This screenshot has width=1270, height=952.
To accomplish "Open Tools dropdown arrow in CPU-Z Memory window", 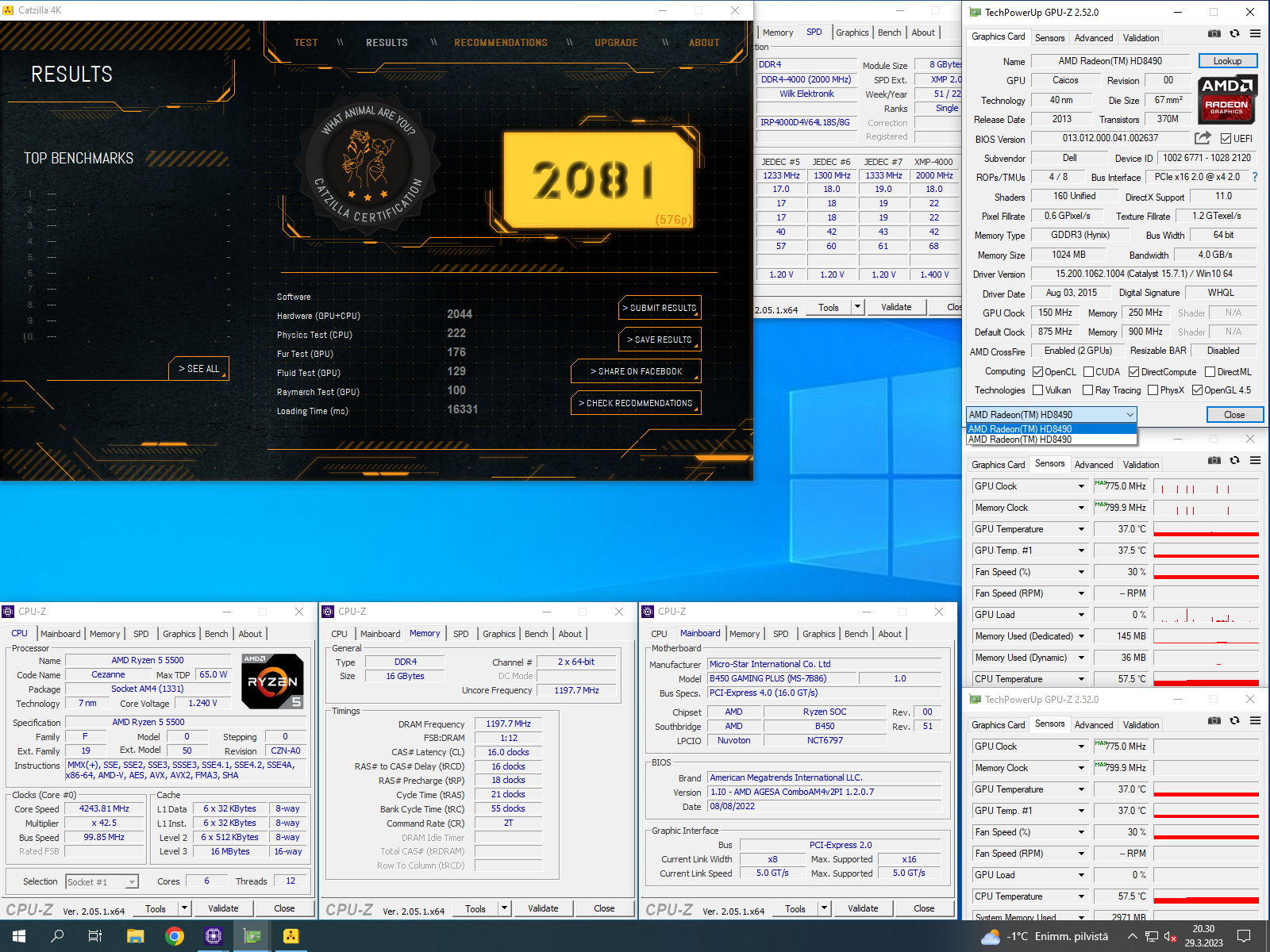I will 504,908.
